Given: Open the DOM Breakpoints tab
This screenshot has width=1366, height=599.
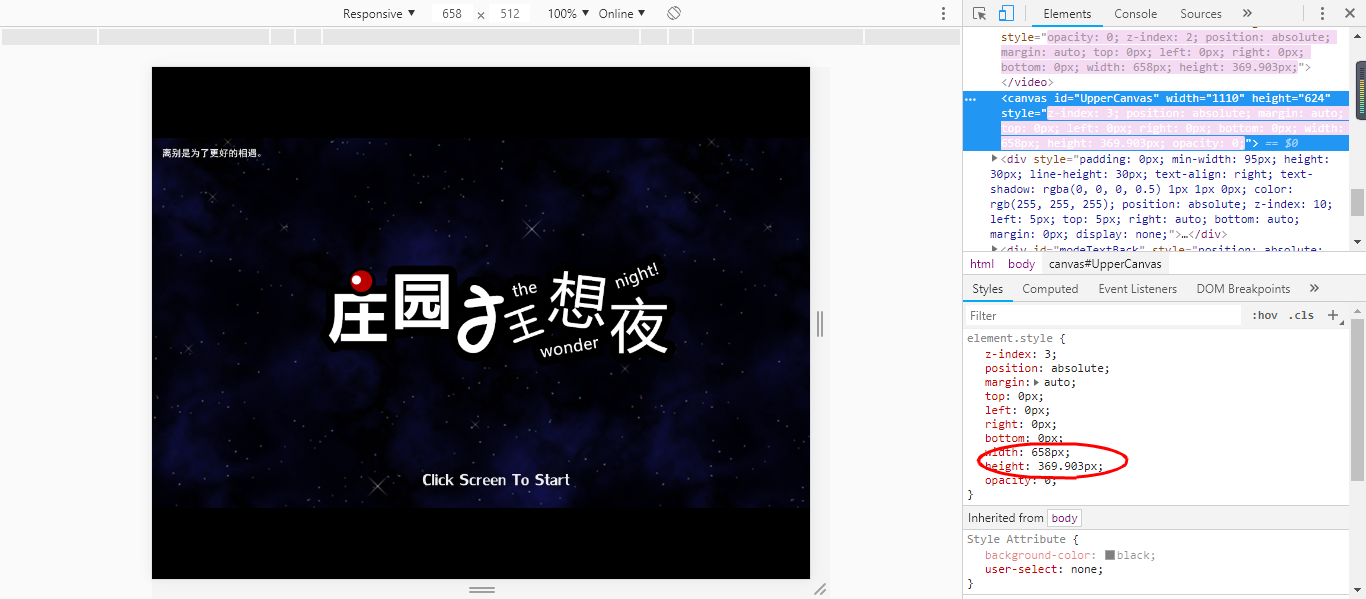Looking at the screenshot, I should click(x=1243, y=288).
